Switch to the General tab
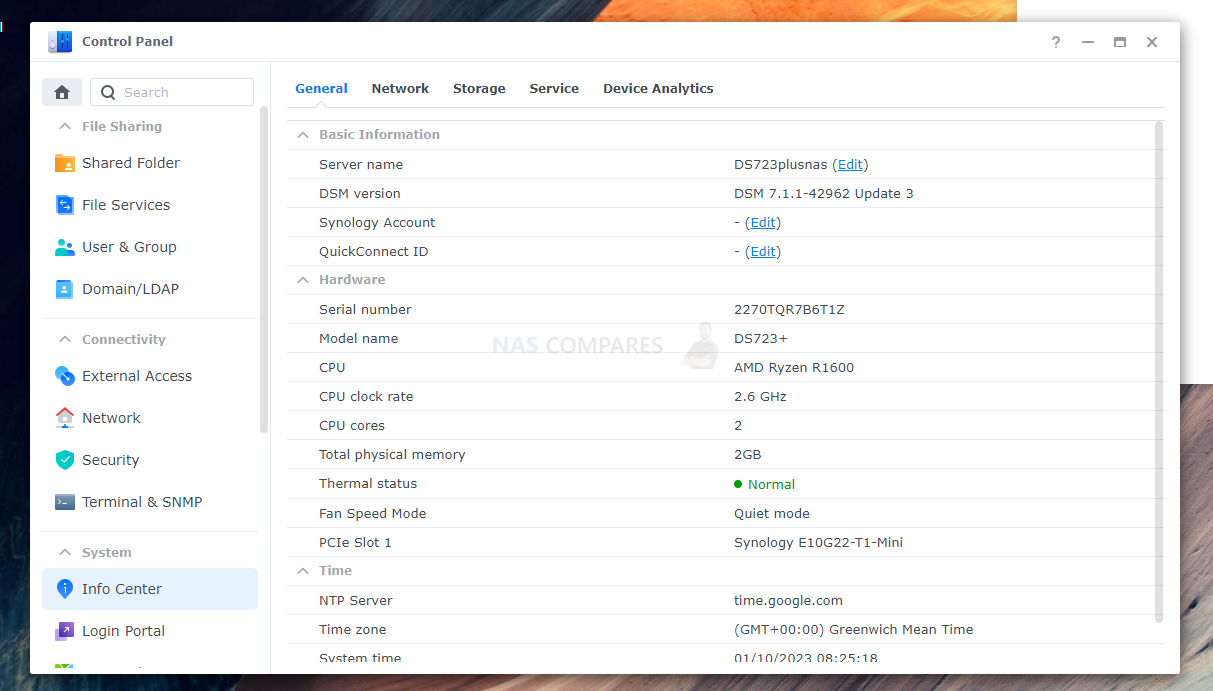Screen dimensions: 1213x691 click(x=321, y=88)
